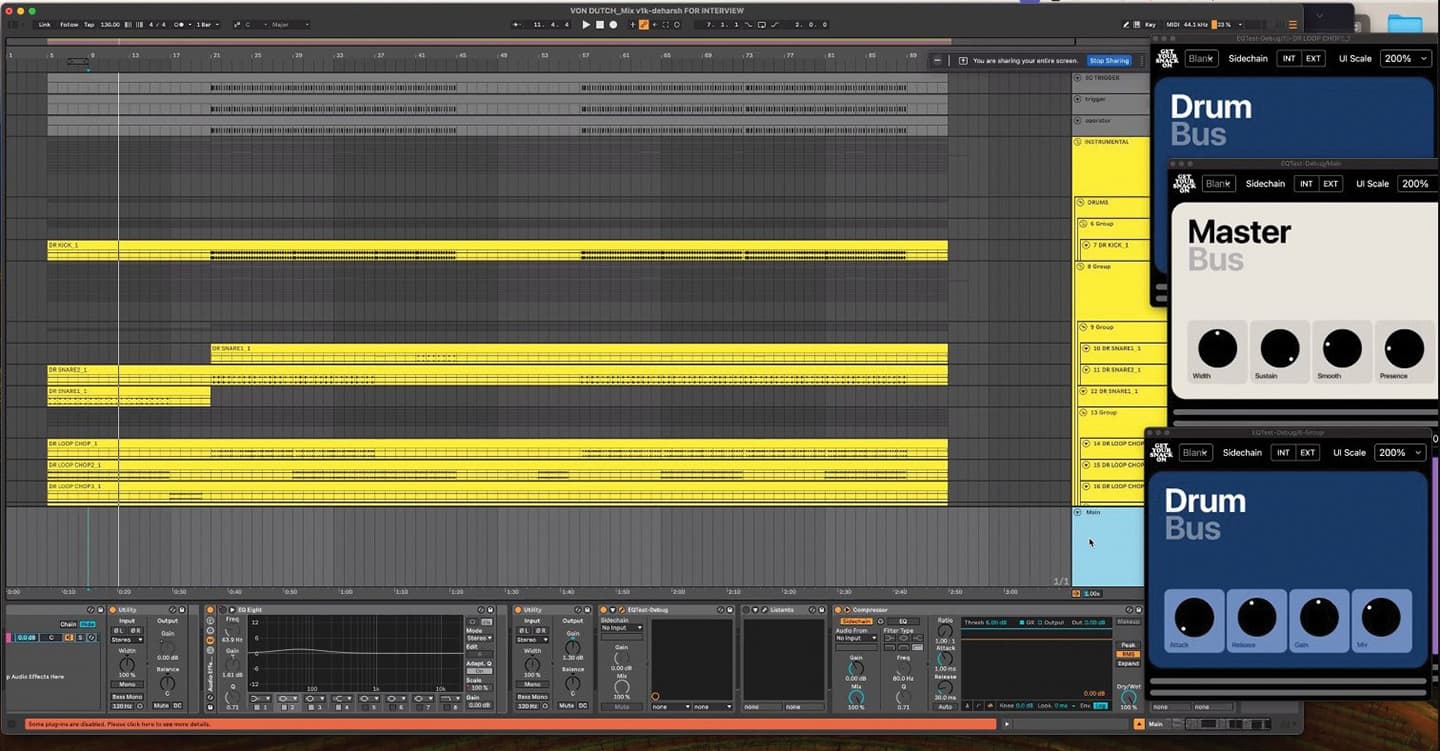Unfold the 7 DR KICK_1 track
1440x751 pixels.
[1086, 245]
